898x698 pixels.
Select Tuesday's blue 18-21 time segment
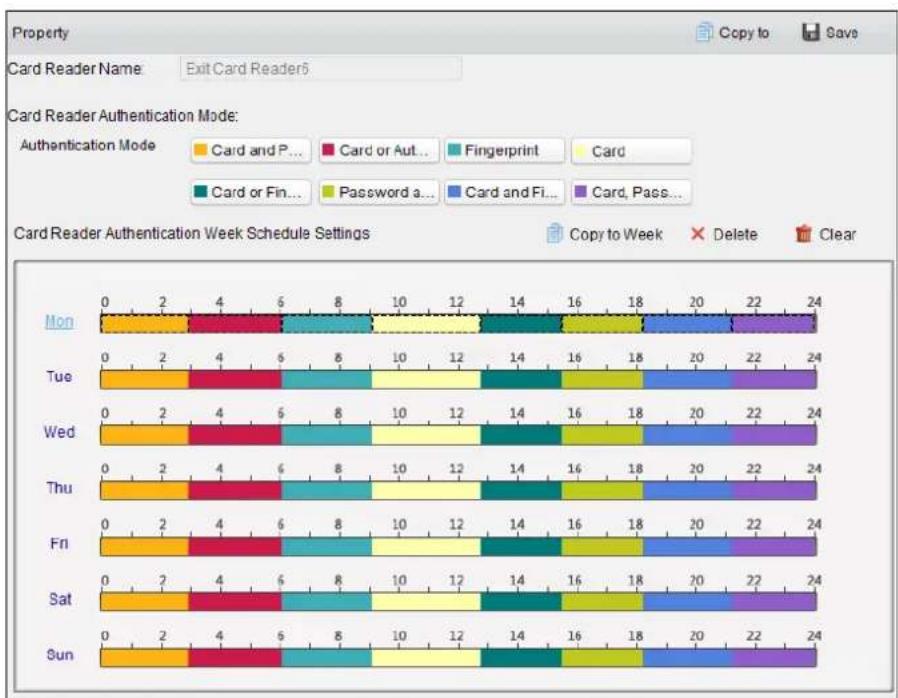click(x=687, y=380)
